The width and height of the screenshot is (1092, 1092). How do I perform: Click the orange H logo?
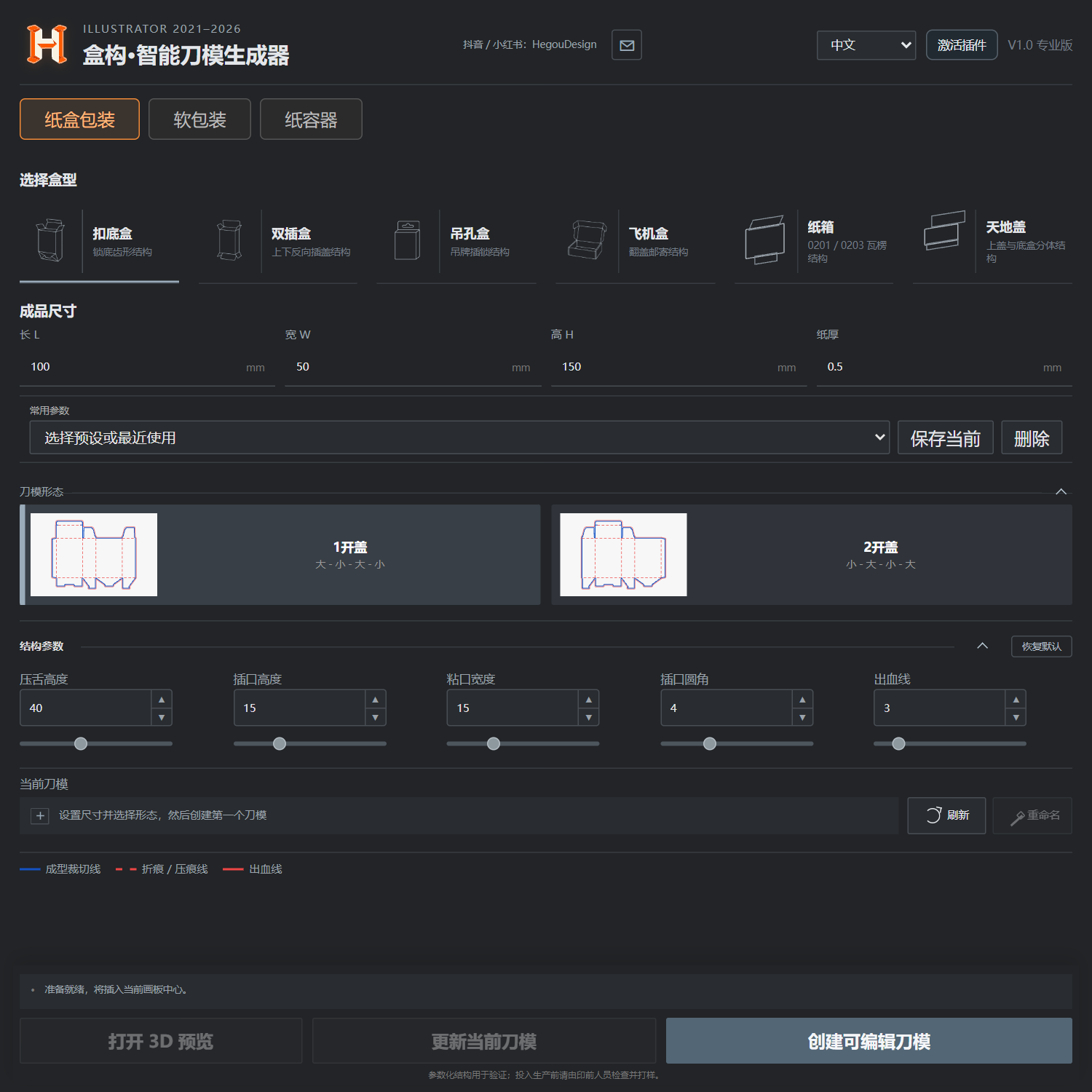click(47, 44)
